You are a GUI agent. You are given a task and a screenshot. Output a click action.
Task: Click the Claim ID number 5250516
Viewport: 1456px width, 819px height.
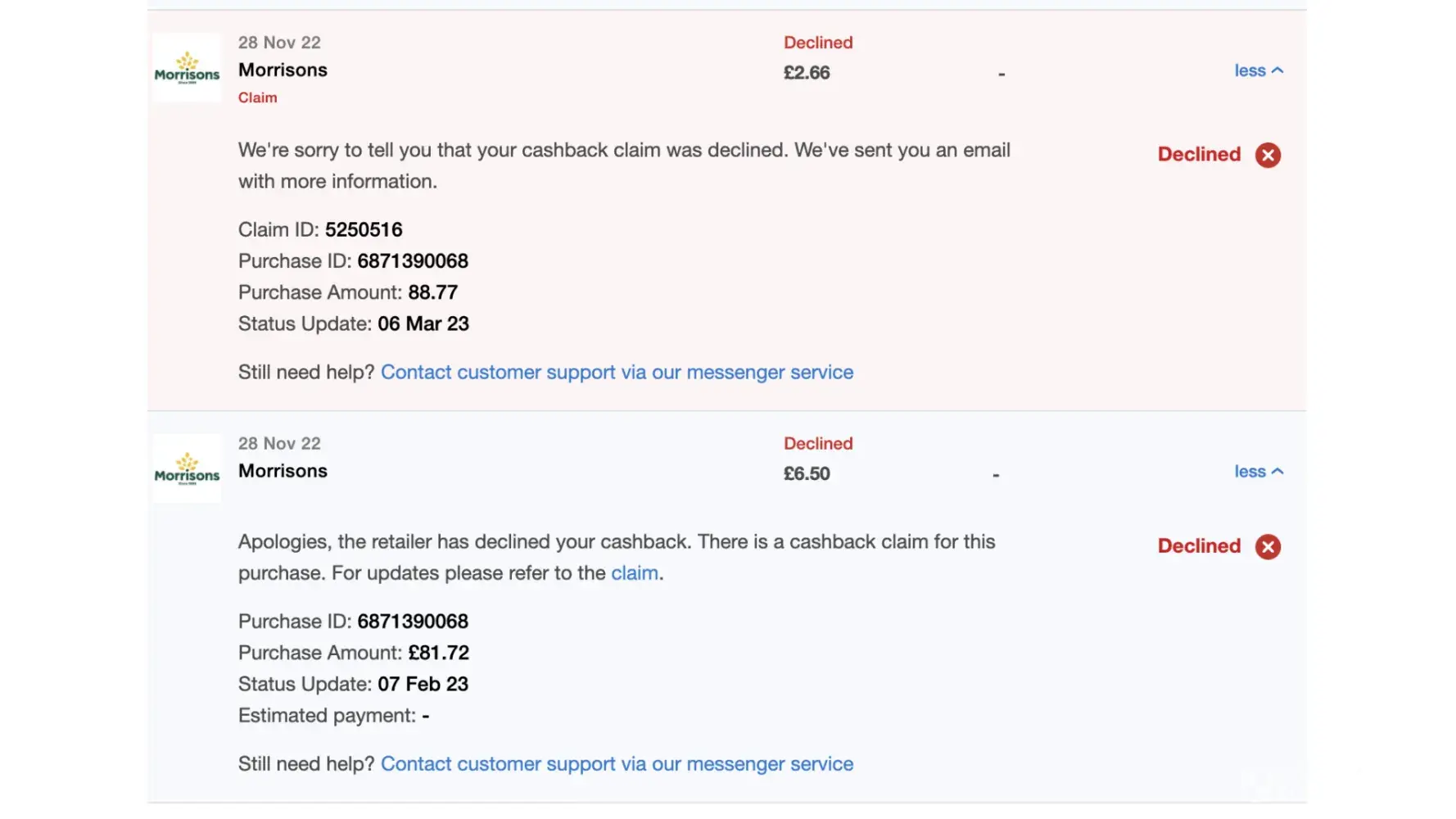tap(364, 230)
